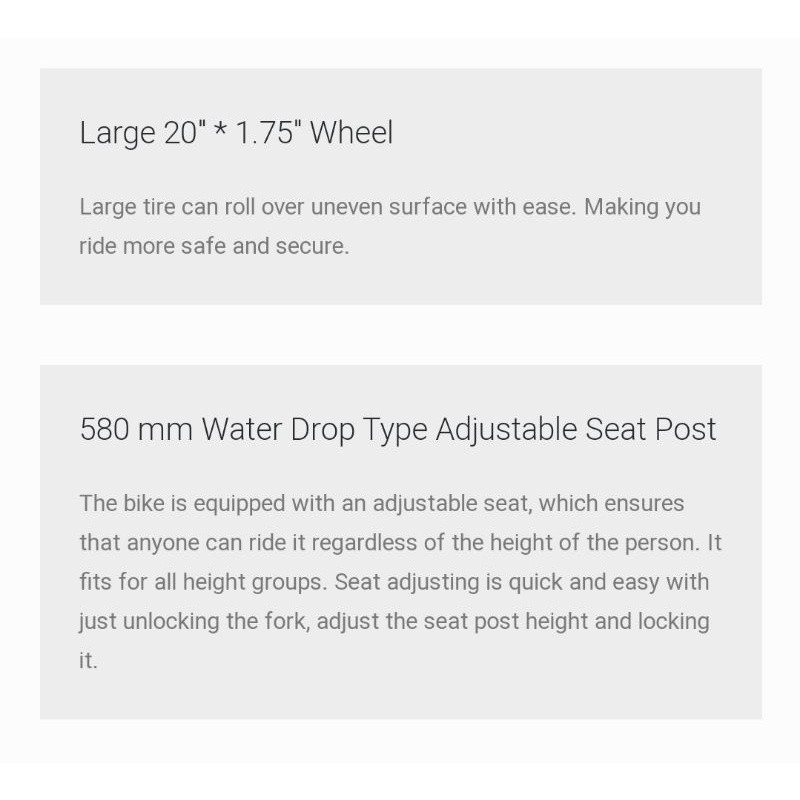Click the words "uneven surface" in the wheel description
The height and width of the screenshot is (800, 800).
(389, 208)
